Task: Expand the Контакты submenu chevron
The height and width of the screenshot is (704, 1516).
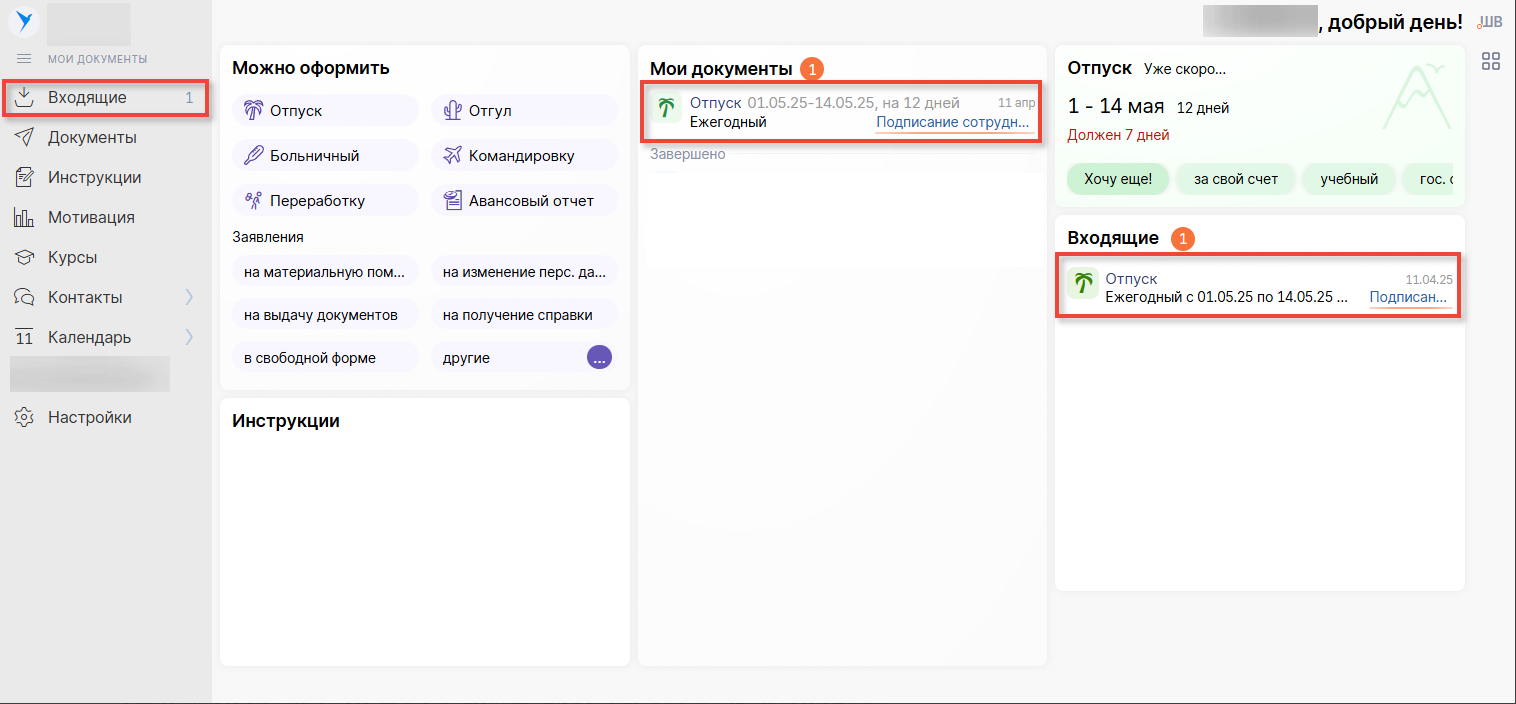Action: point(188,297)
